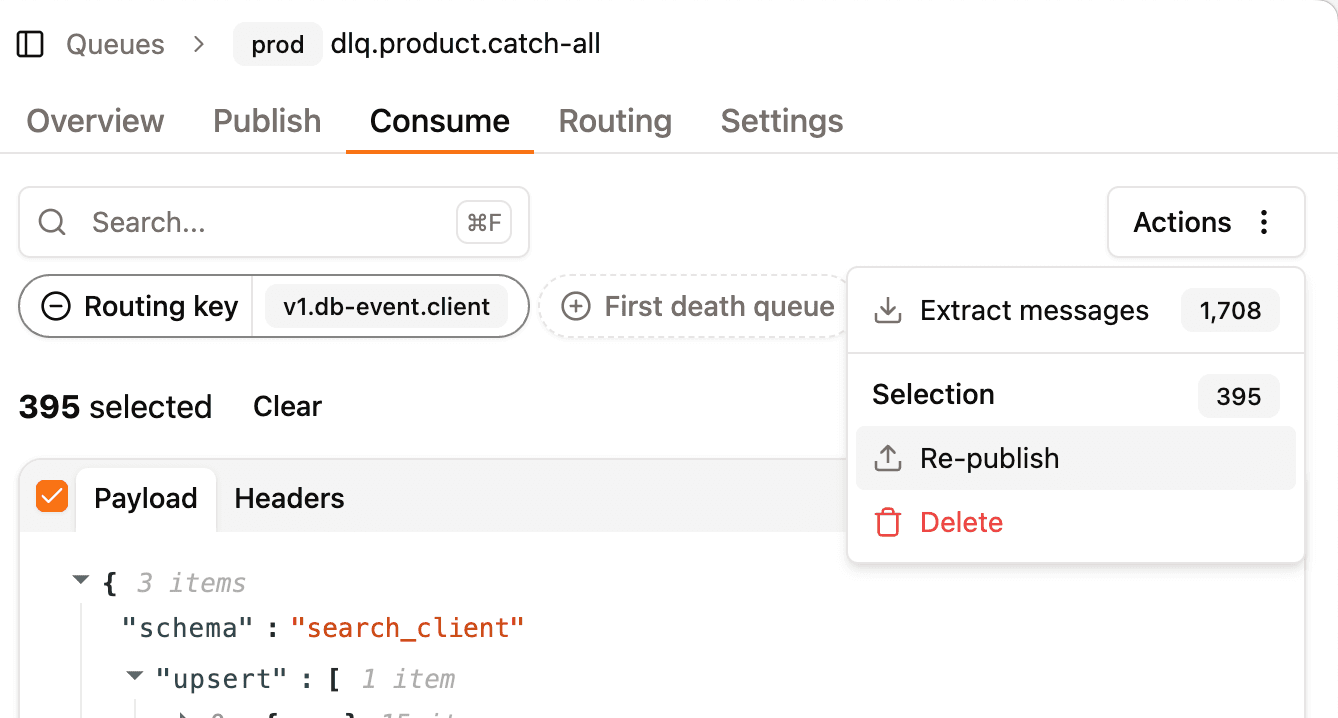Click the red Delete trash icon
Viewport: 1338px width, 718px height.
[887, 522]
